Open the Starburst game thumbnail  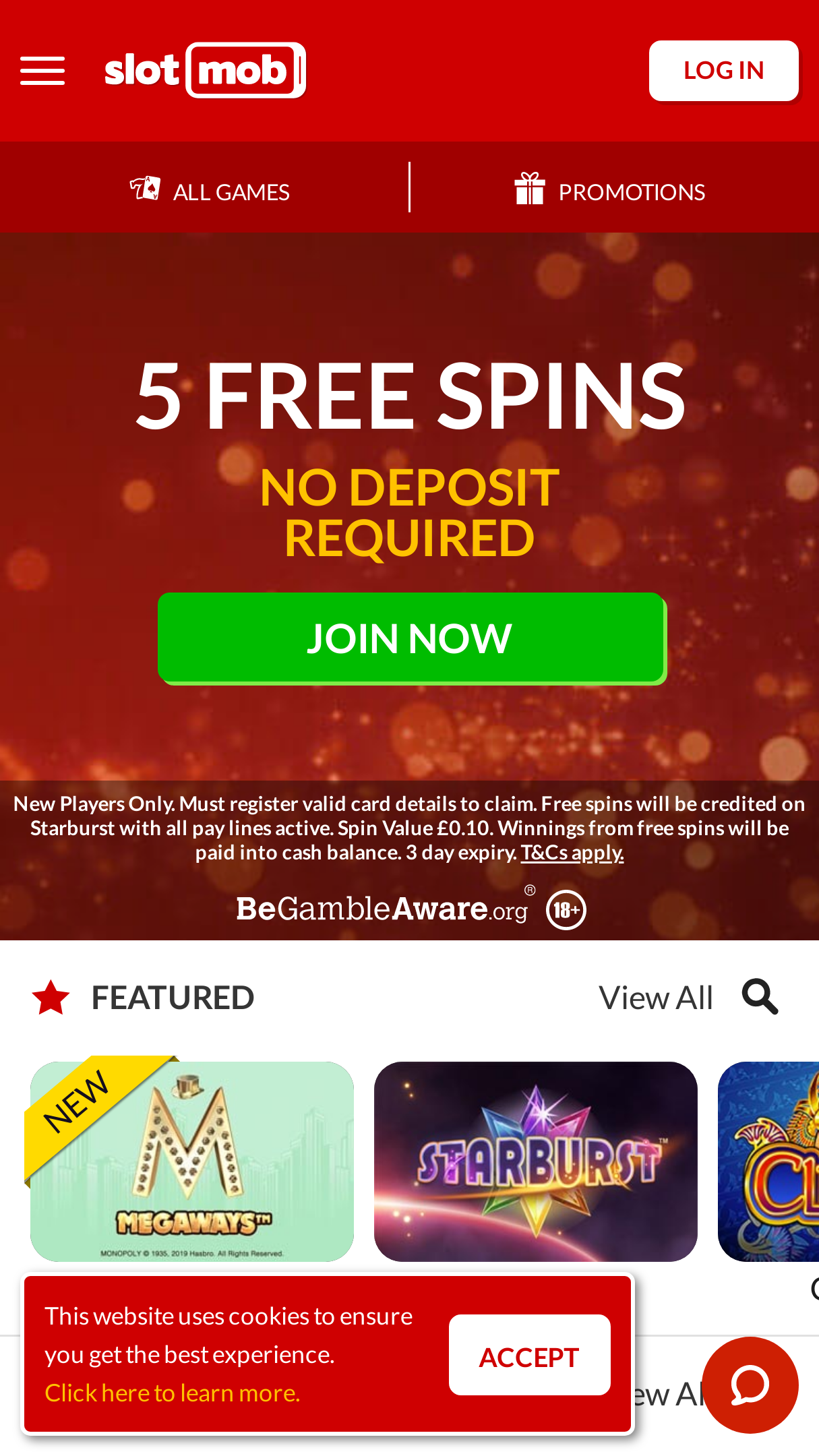(536, 1161)
